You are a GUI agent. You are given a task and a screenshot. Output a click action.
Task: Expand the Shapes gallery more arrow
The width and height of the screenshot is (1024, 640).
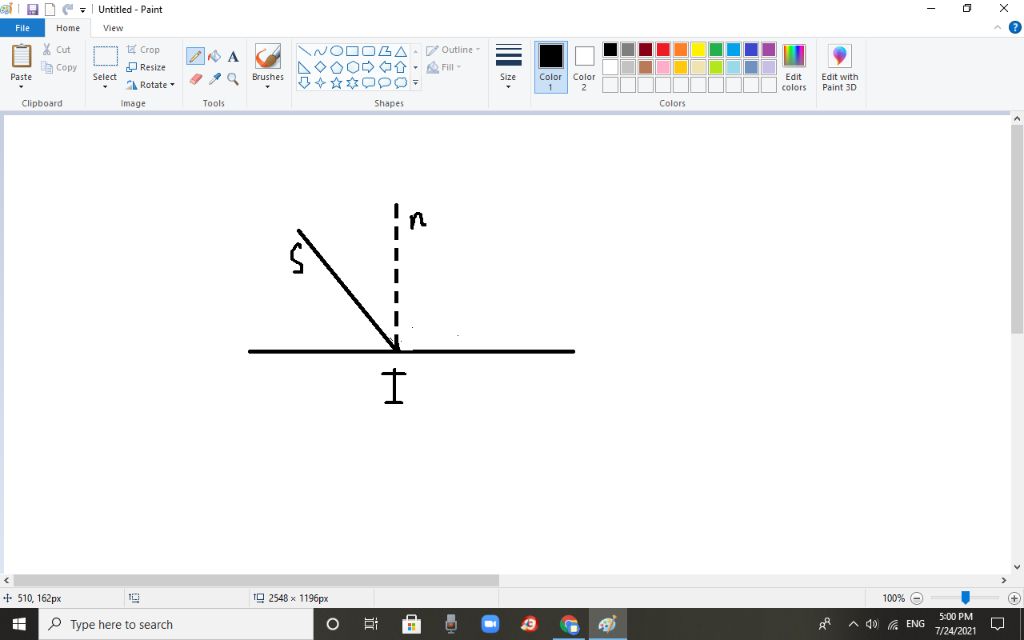pos(415,83)
